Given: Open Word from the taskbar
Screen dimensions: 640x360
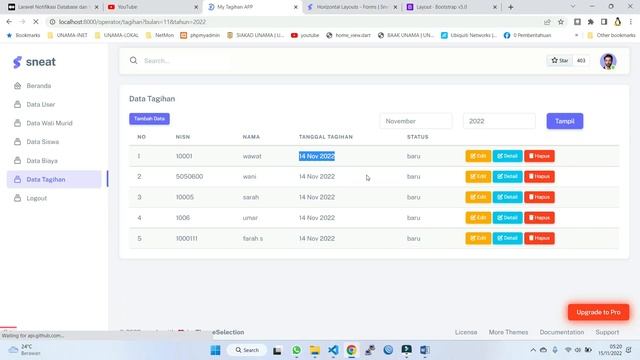Looking at the screenshot, I should [424, 350].
